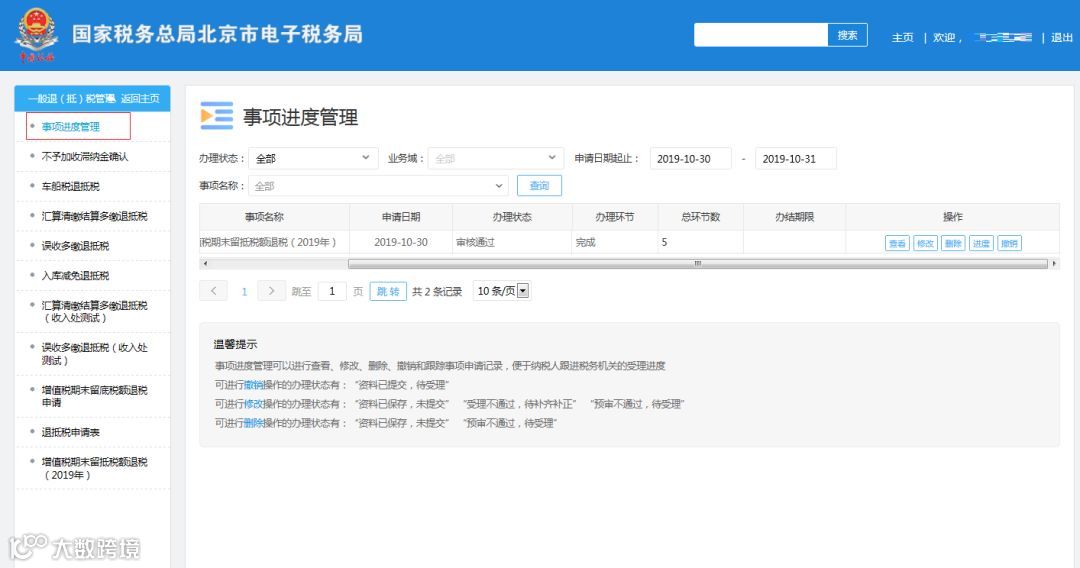Click the 办理环节 column header
This screenshot has width=1080, height=568.
point(615,217)
